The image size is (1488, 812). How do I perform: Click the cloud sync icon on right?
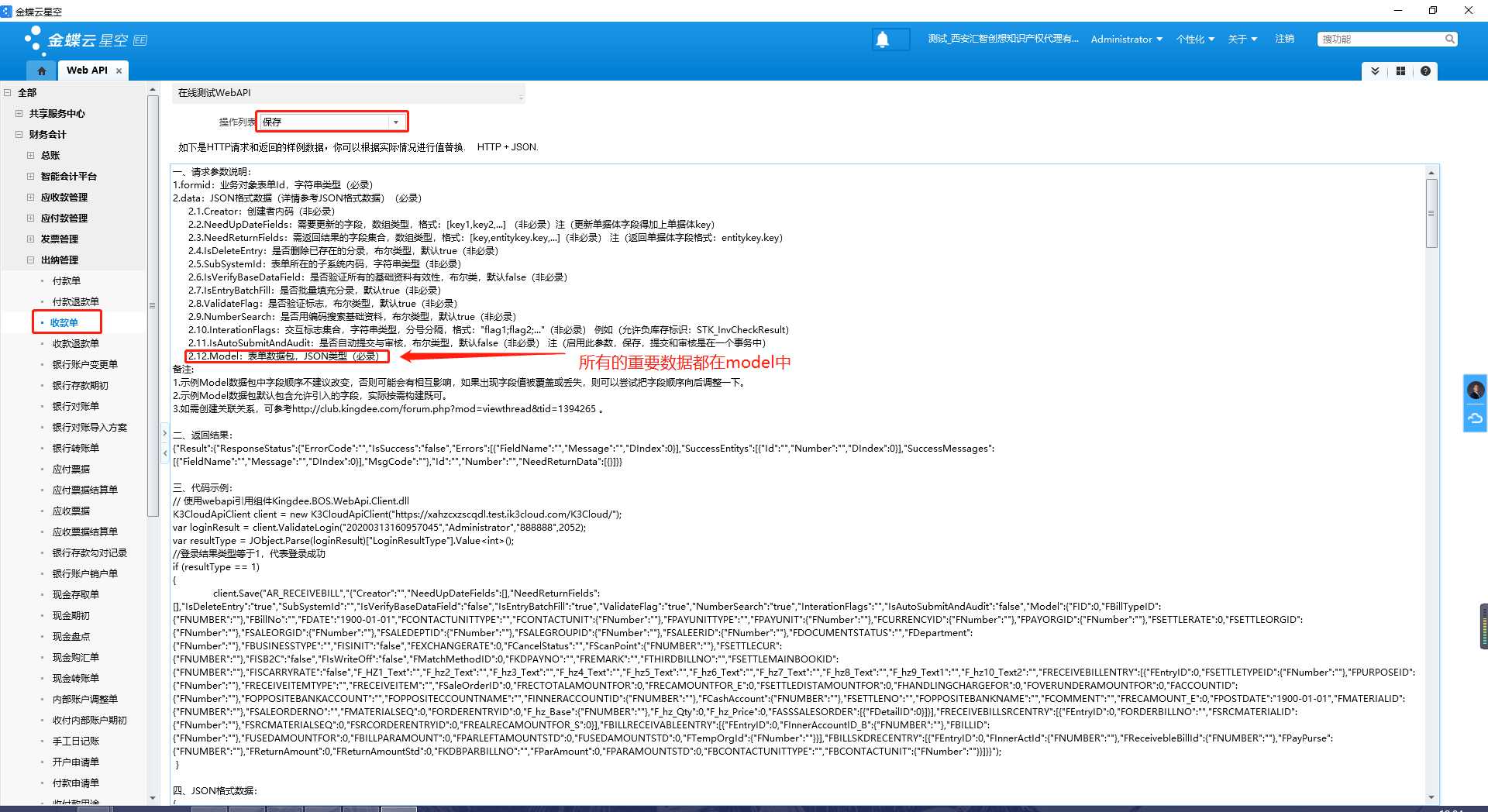(1476, 418)
